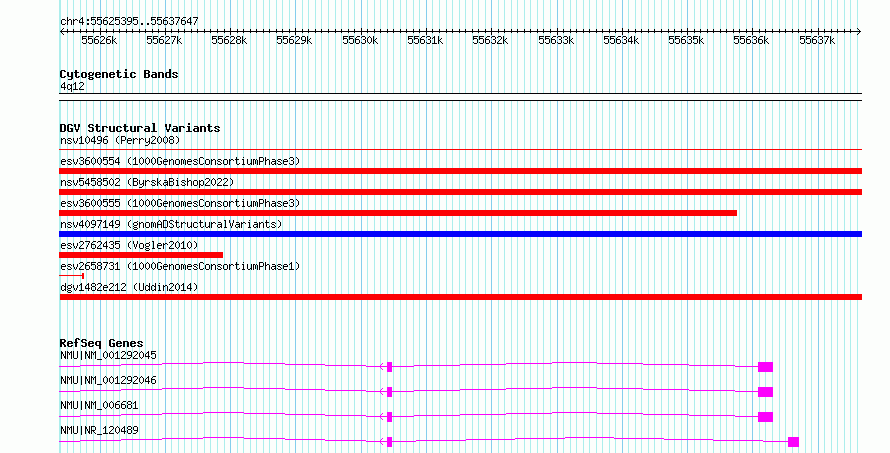
Task: Open variant esv2658731 (1000GenomesConsortiumPhase1) label
Action: pos(180,266)
